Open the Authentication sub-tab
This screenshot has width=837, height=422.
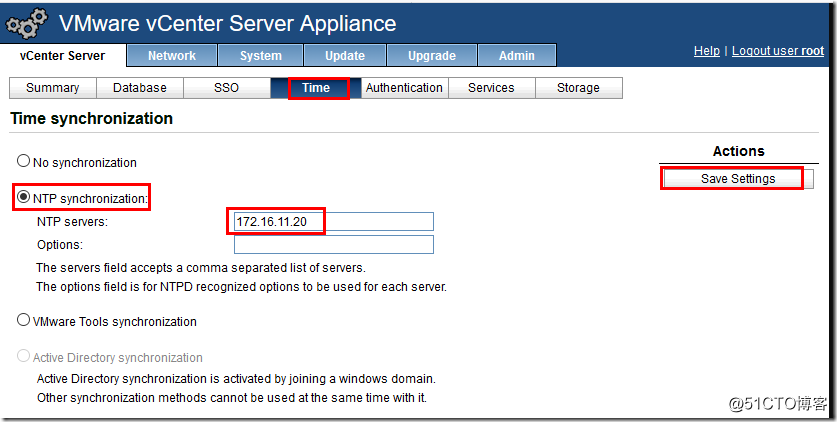404,88
